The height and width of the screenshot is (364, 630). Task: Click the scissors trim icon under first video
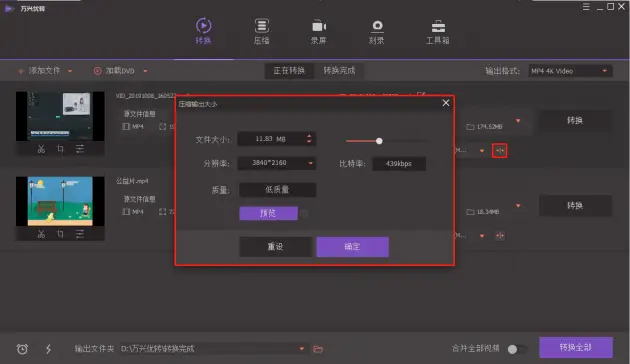[x=41, y=149]
